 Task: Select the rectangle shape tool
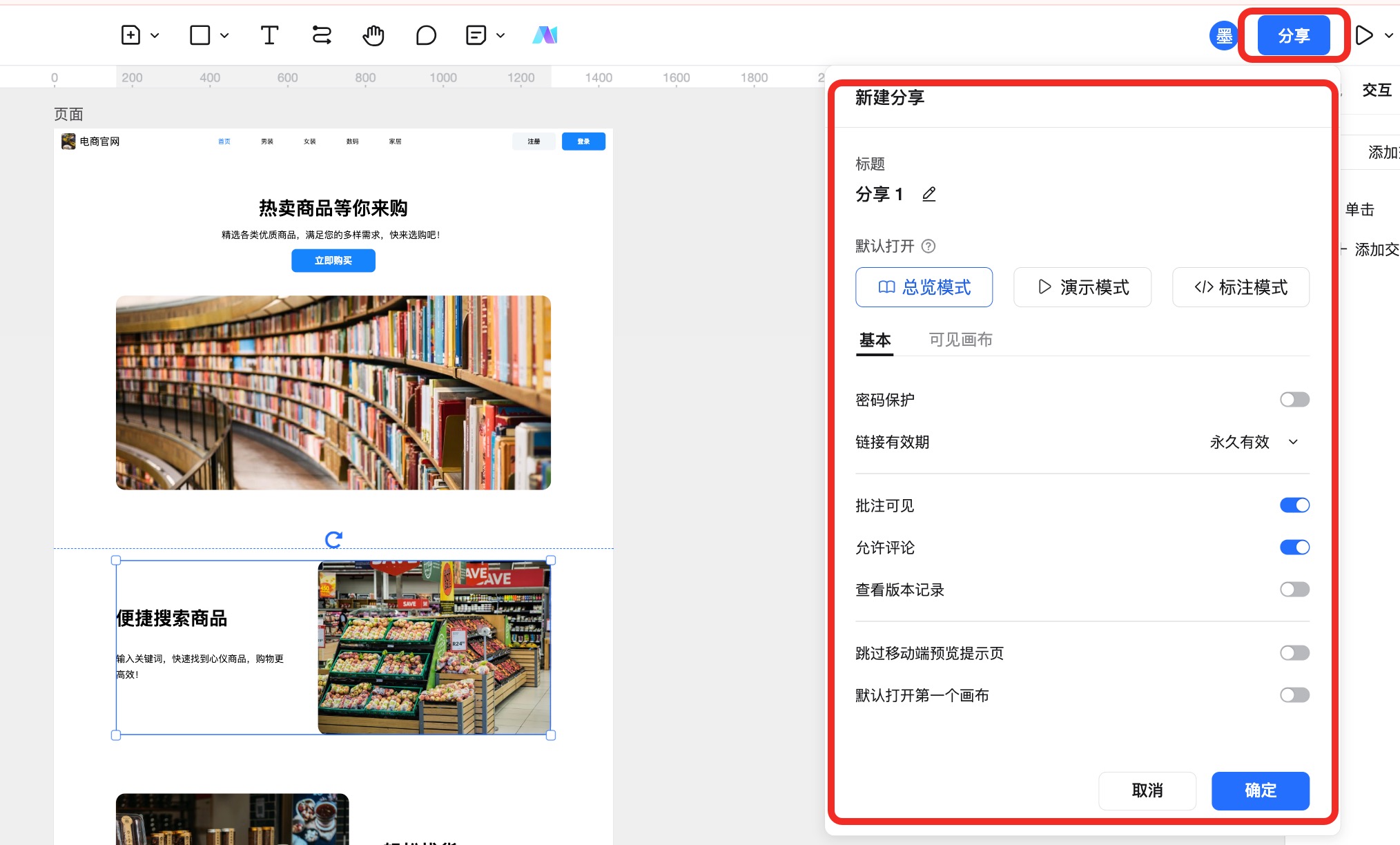[200, 35]
